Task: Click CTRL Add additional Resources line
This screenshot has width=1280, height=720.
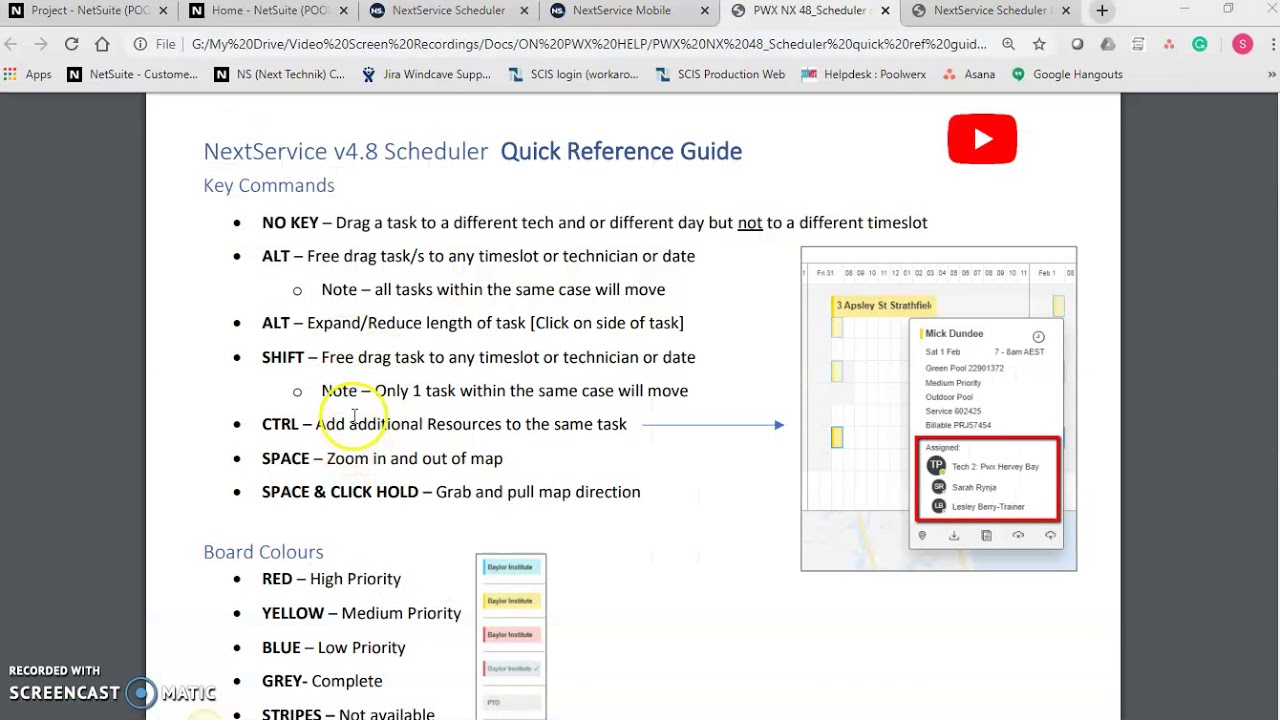Action: [x=444, y=424]
